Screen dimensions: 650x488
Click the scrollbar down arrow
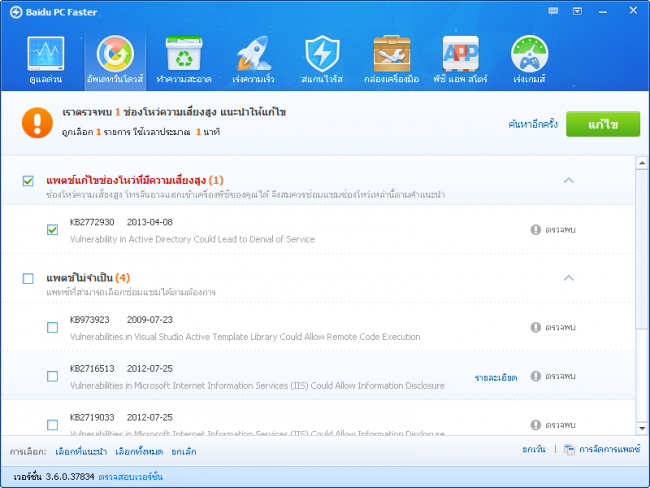642,428
